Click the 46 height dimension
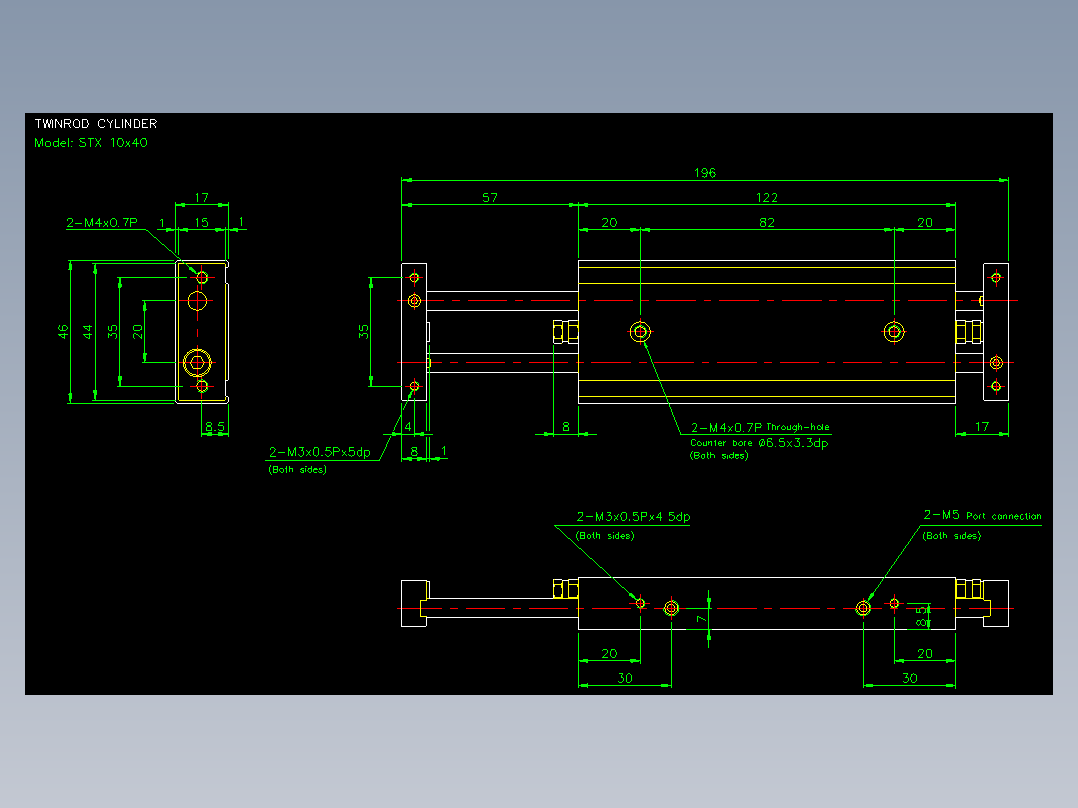Screen dimensions: 1078x808 coord(63,331)
